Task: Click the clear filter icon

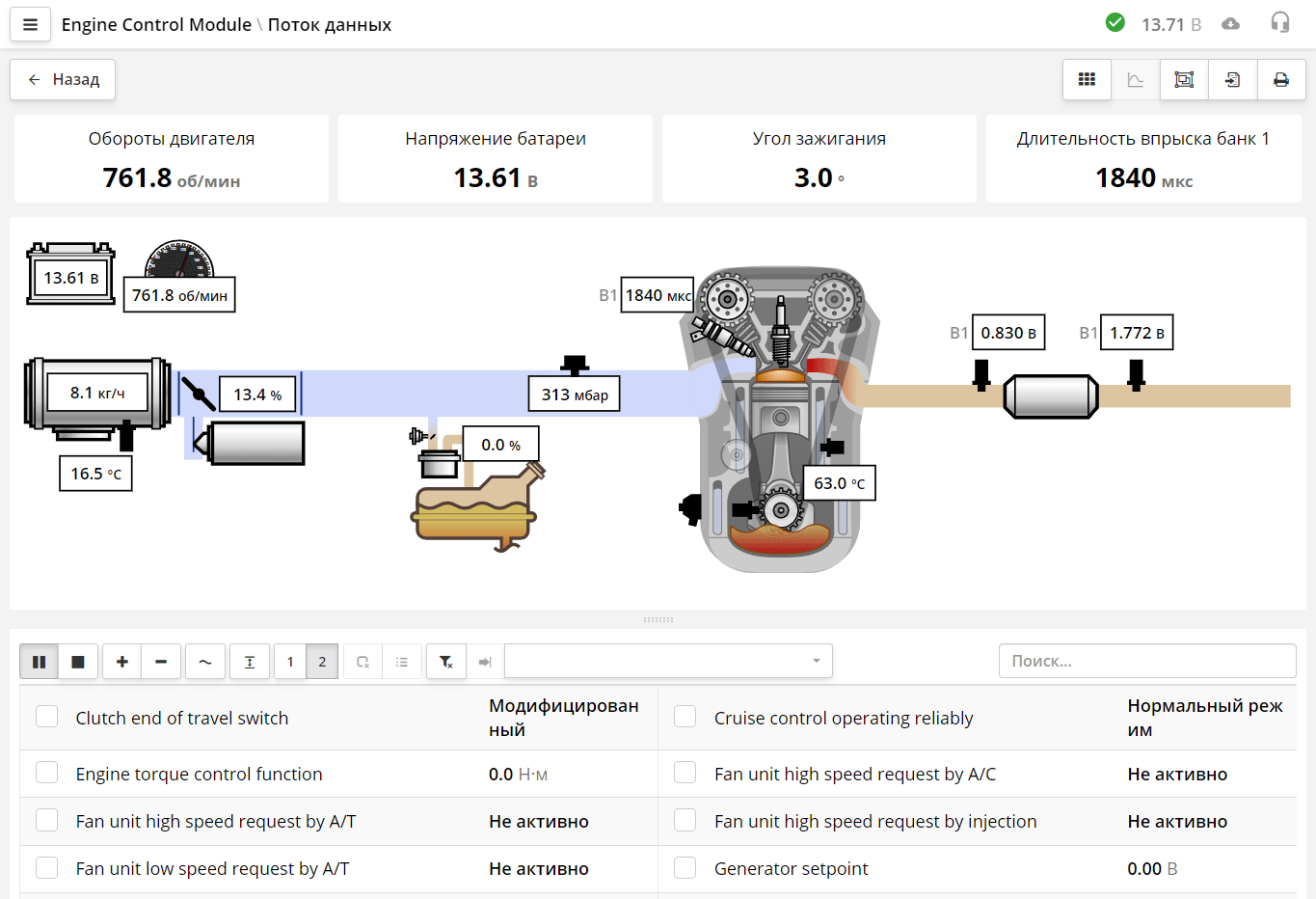Action: (x=445, y=662)
